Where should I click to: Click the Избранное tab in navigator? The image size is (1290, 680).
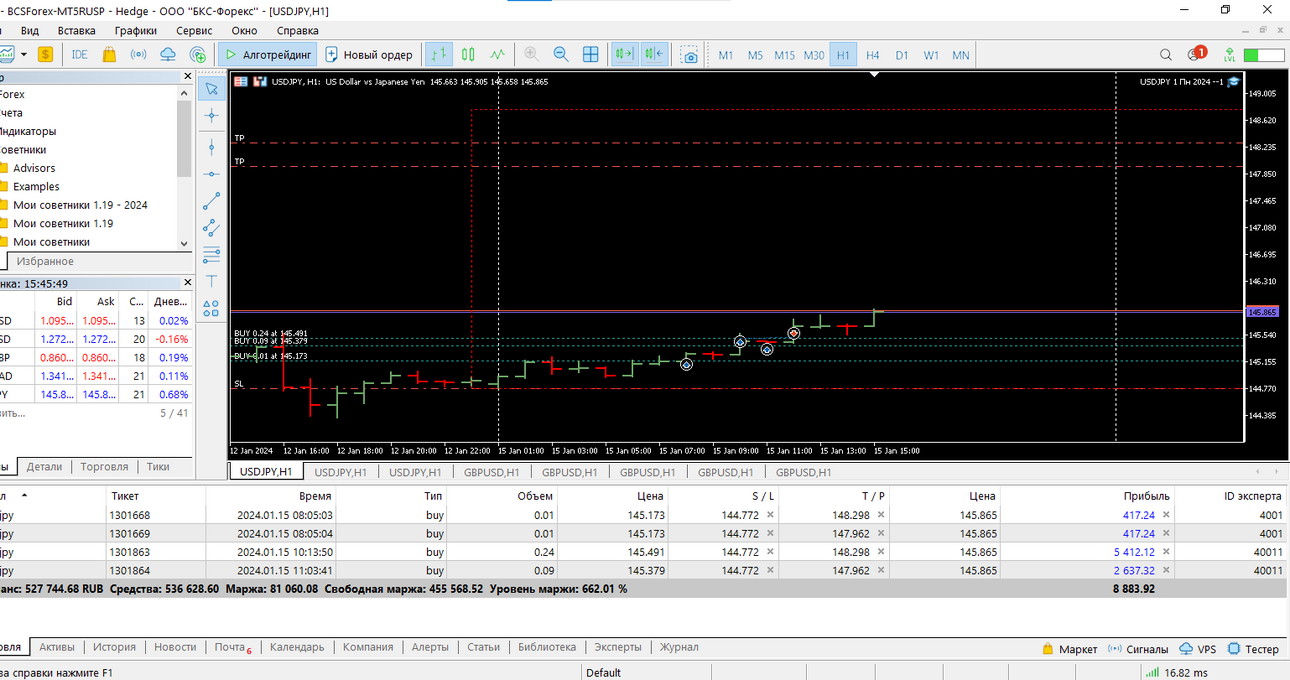[45, 261]
